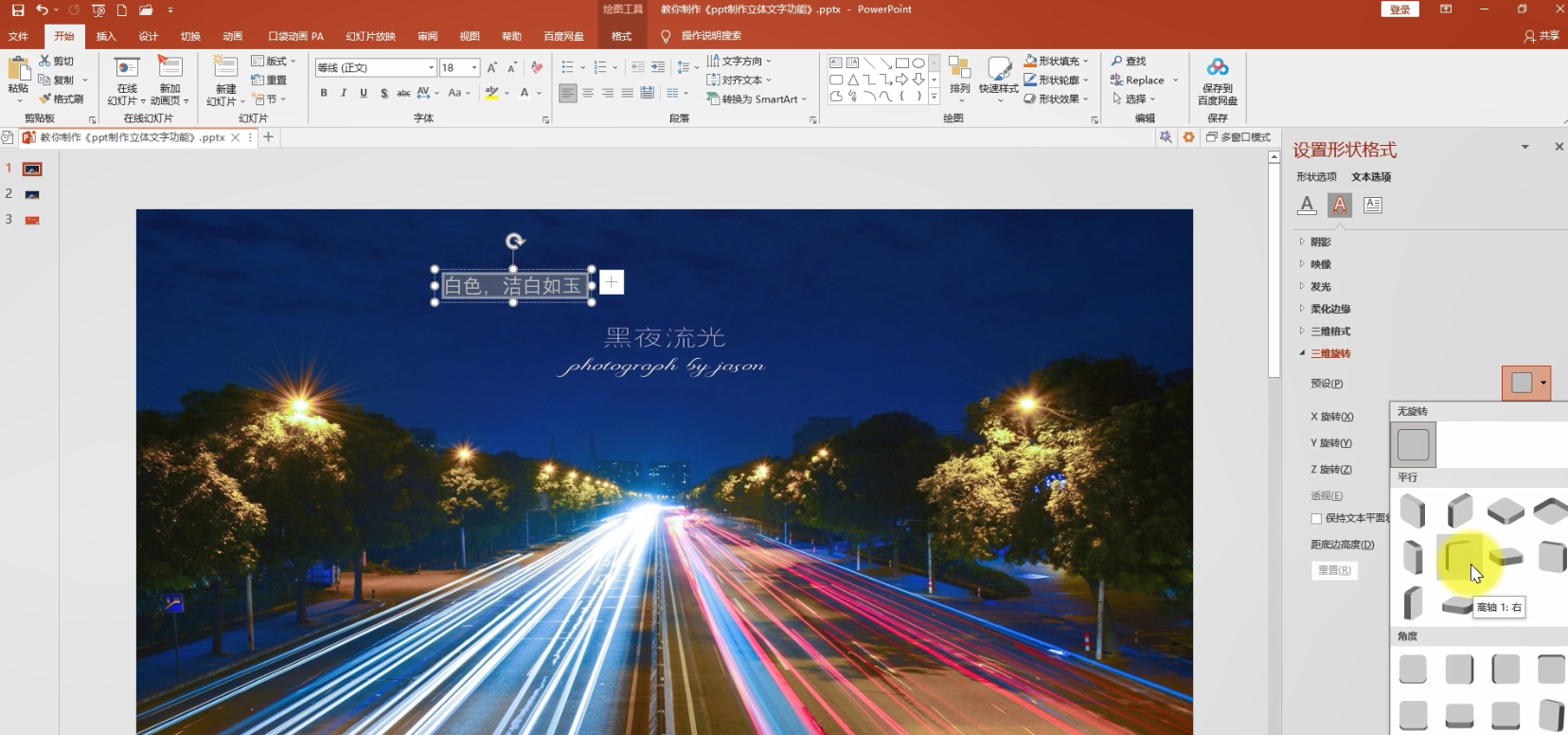Select the Format Painter (格式刷)
Image resolution: width=1568 pixels, height=735 pixels.
(61, 99)
